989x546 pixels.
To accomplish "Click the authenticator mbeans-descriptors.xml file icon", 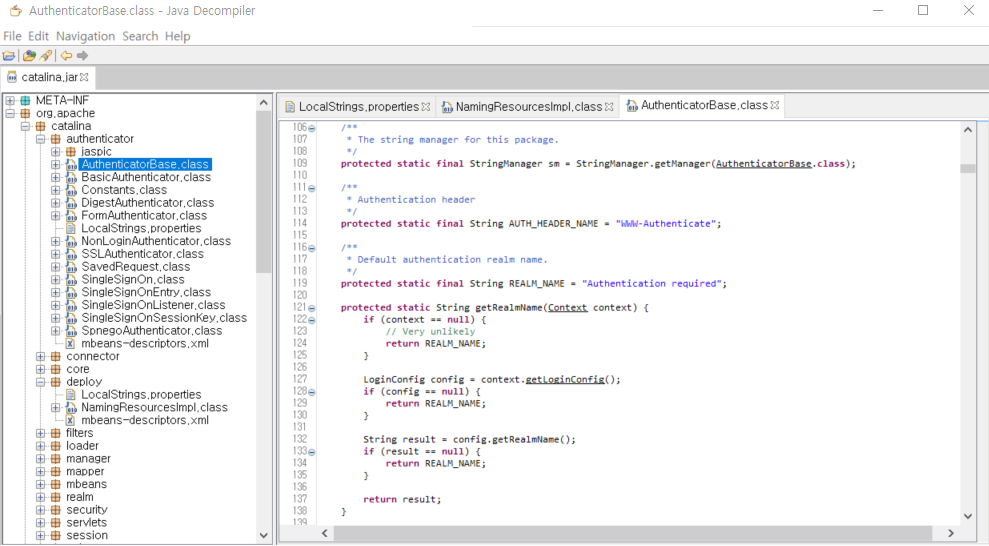I will [x=71, y=344].
